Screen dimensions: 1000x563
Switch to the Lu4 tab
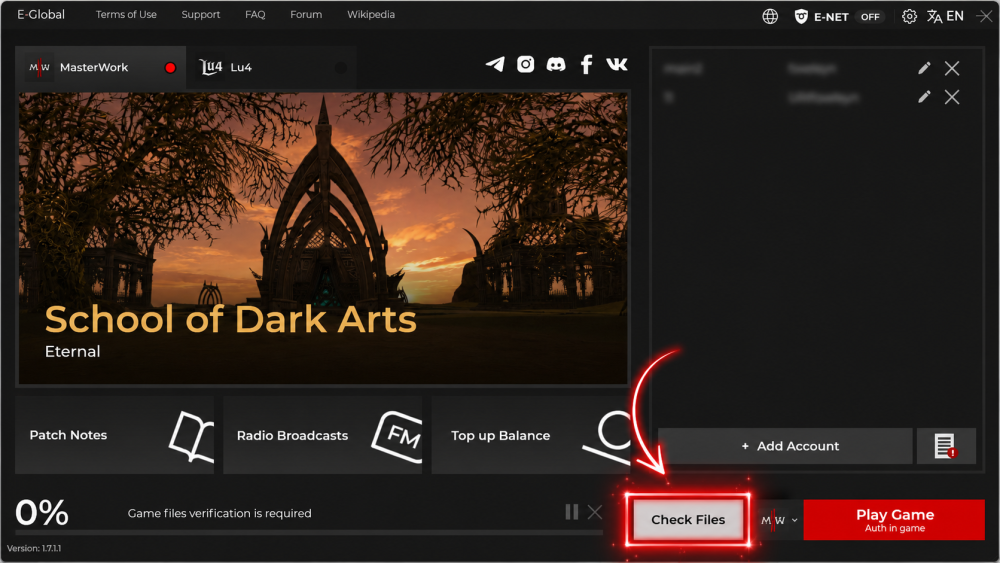pyautogui.click(x=270, y=68)
